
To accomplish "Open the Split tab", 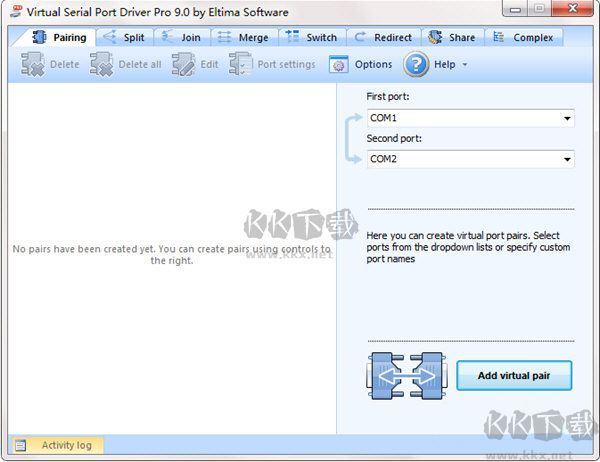I will pos(125,37).
